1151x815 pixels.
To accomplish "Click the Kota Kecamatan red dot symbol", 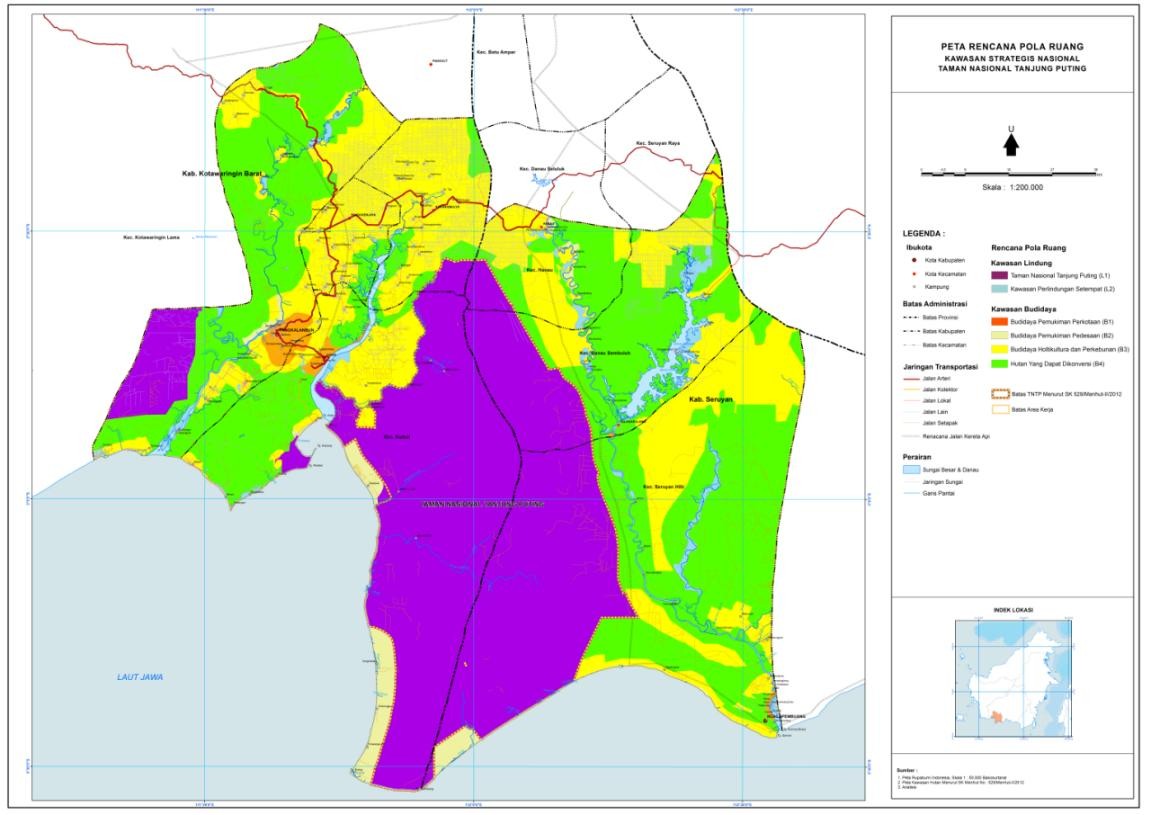I will 915,274.
